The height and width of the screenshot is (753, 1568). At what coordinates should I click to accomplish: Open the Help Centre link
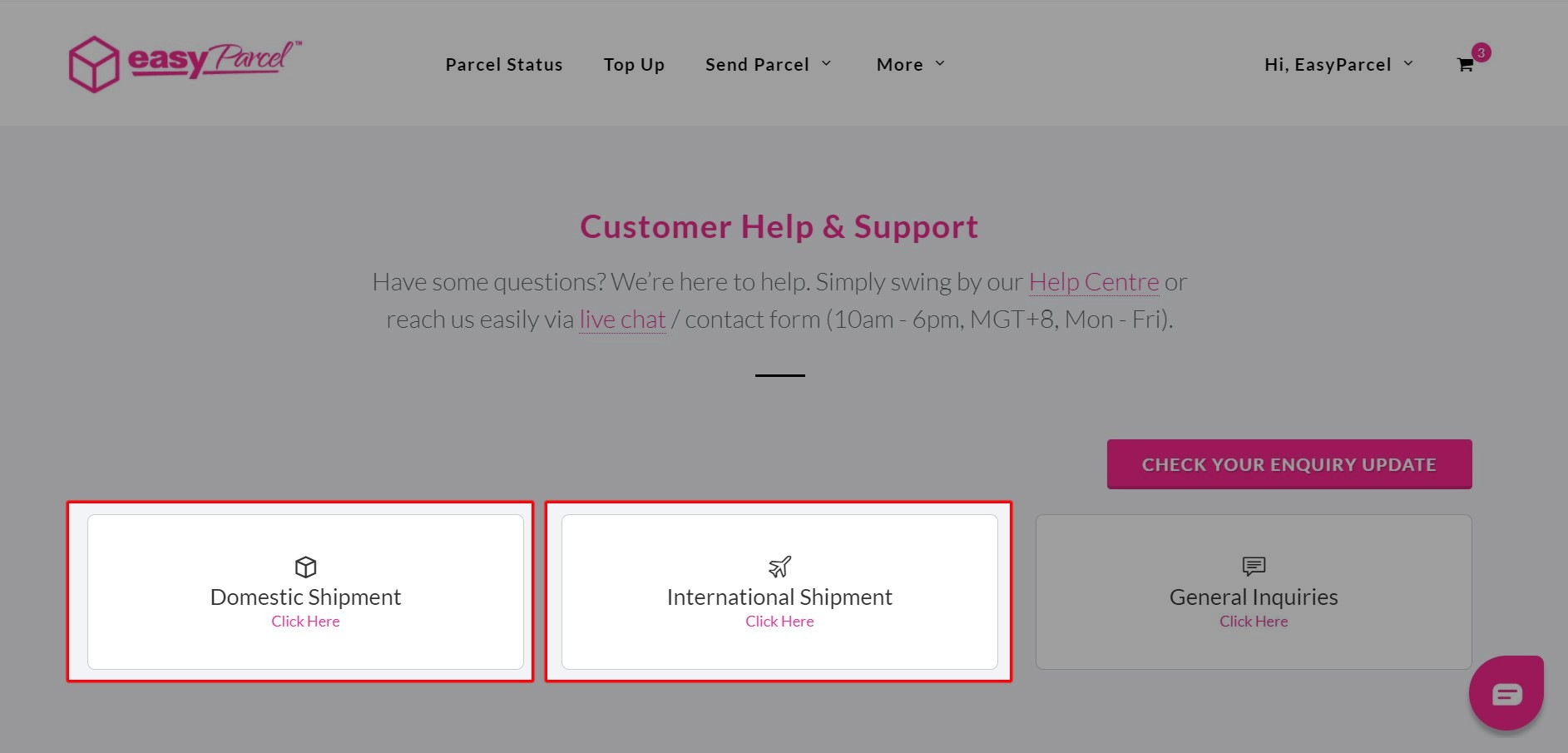click(x=1093, y=282)
